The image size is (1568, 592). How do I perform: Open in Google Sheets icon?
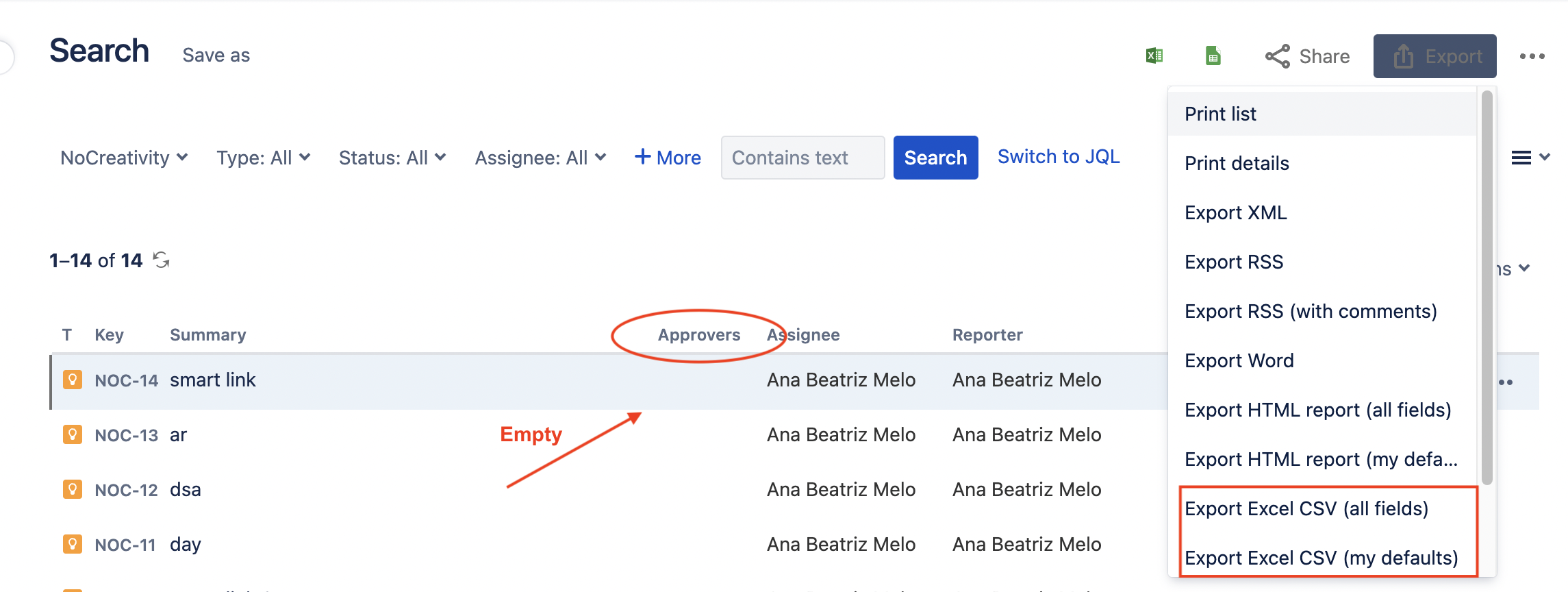click(1213, 56)
